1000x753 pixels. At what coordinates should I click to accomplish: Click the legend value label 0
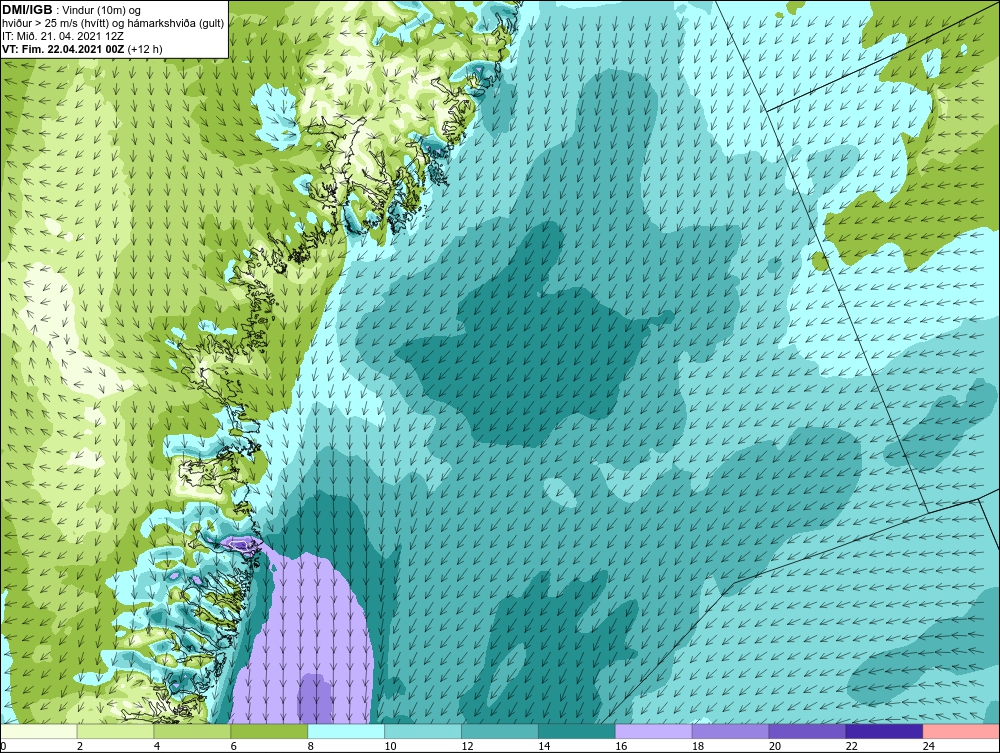pos(3,746)
